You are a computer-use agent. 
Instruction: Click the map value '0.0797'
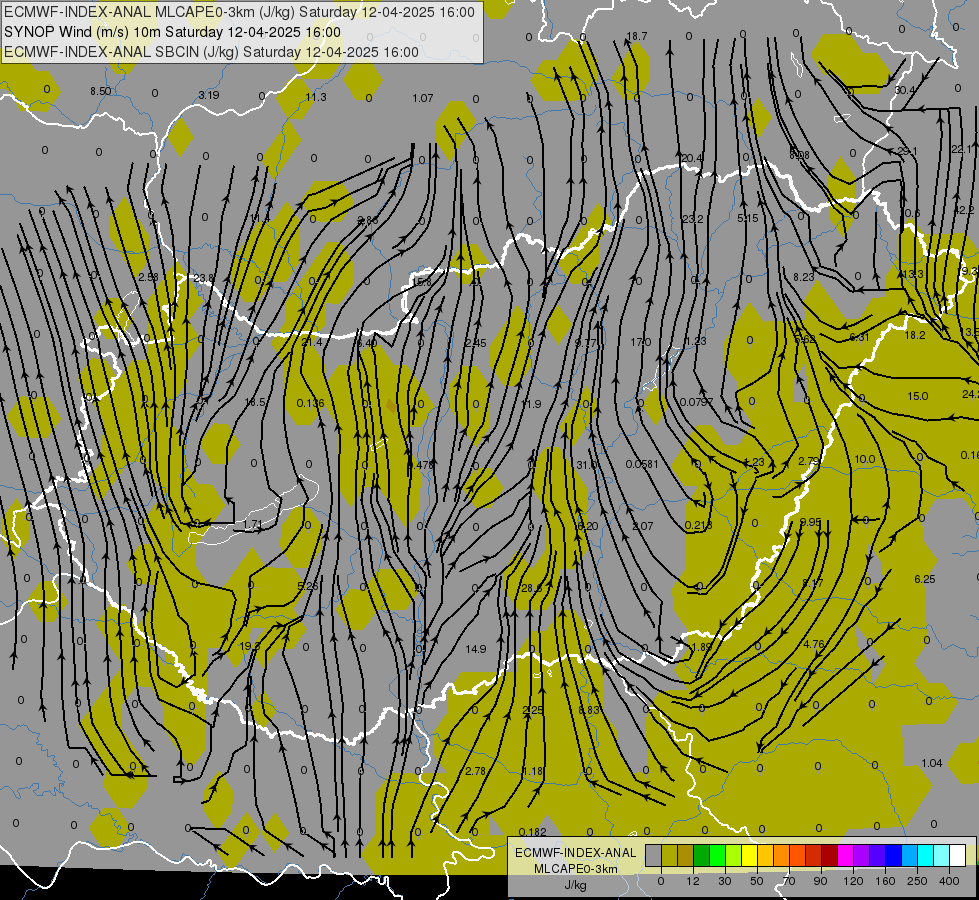(x=696, y=402)
